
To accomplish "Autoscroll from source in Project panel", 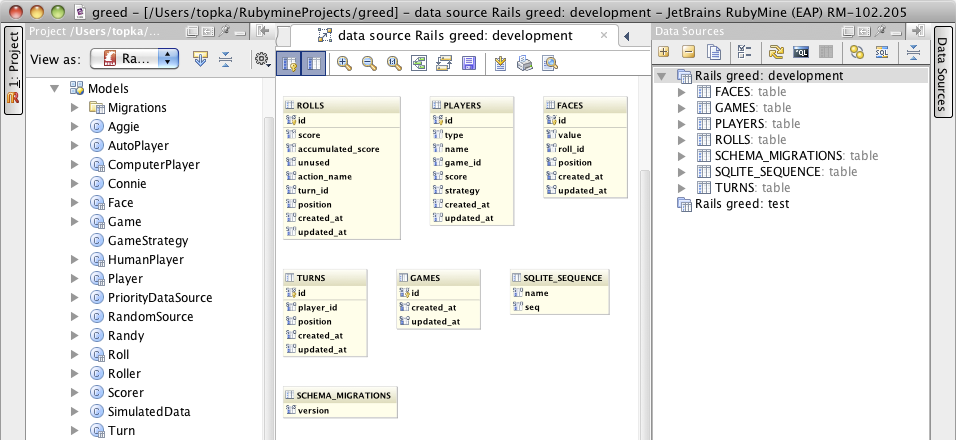I will (x=201, y=59).
